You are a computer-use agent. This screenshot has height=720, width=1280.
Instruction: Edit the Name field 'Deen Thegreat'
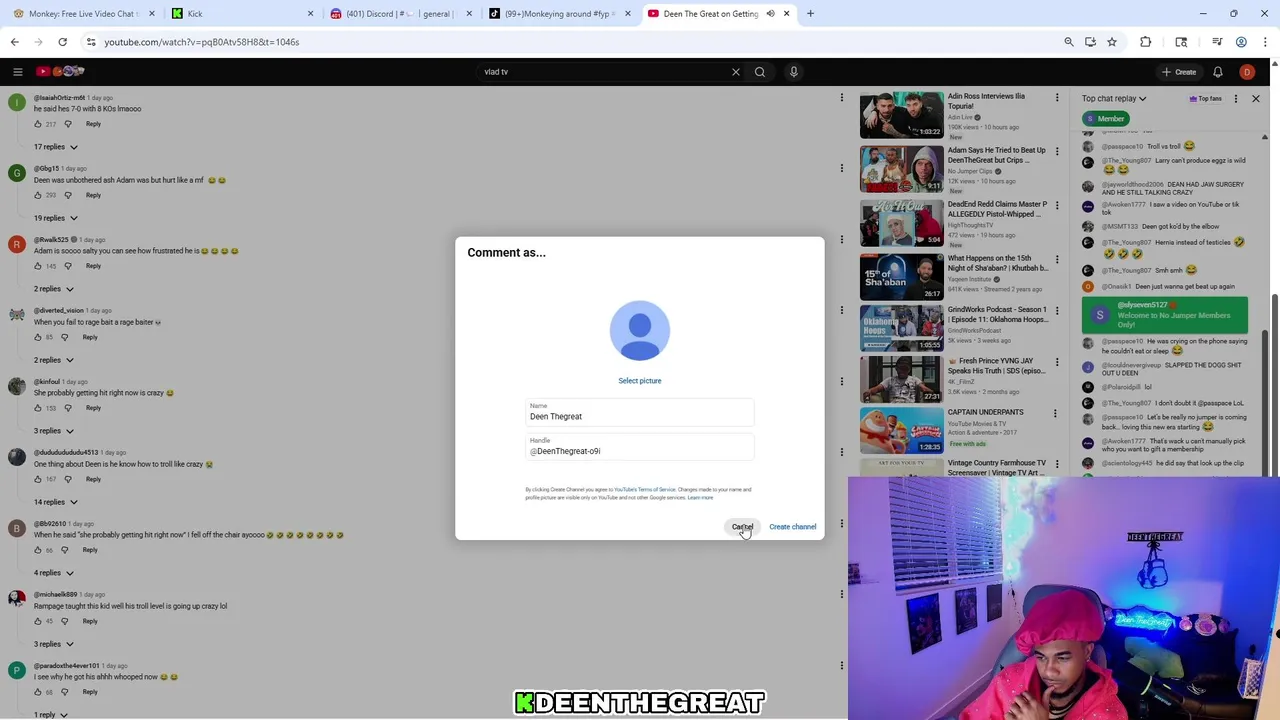640,412
